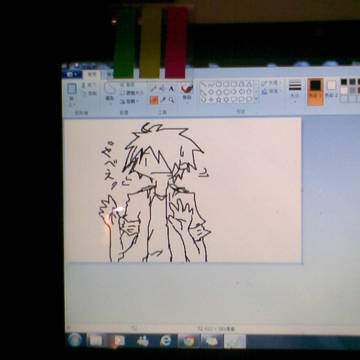Image resolution: width=360 pixels, height=360 pixels.
Task: Toggle the highlighted Eraser tool
Action: pos(154,100)
